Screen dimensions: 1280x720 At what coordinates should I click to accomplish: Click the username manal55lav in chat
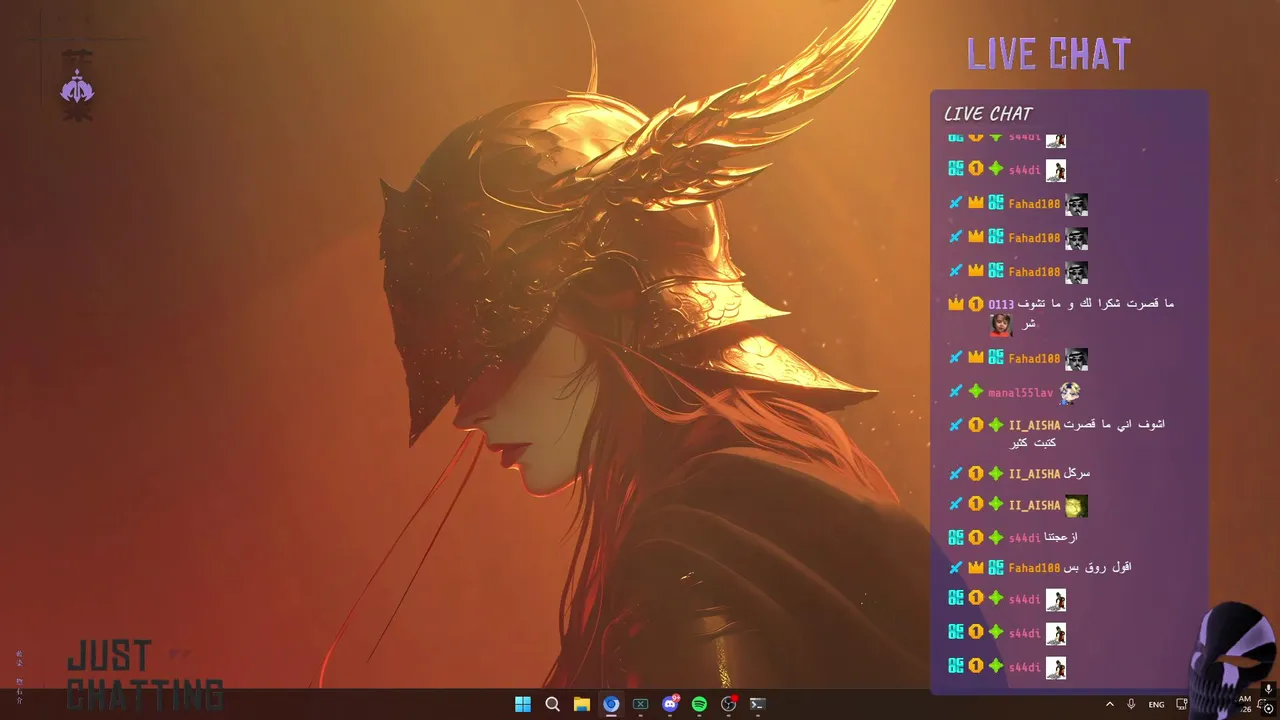point(1021,393)
